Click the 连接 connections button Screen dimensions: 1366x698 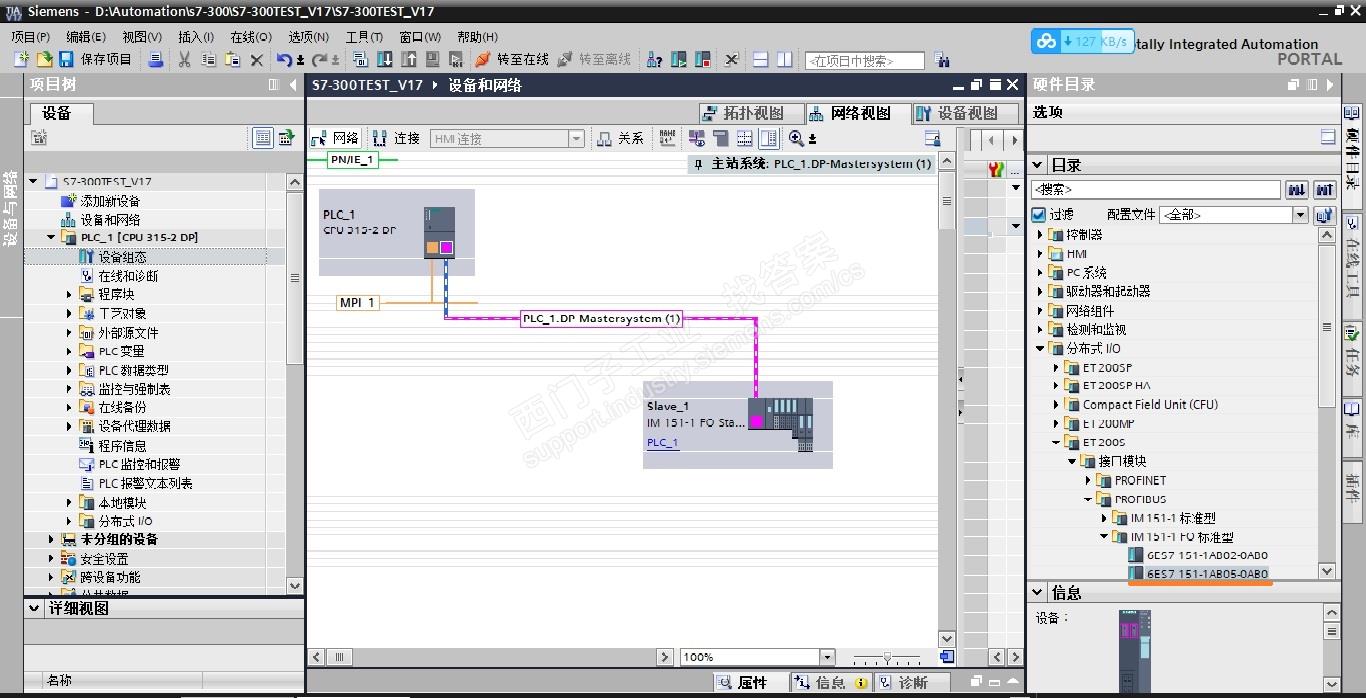[x=397, y=138]
